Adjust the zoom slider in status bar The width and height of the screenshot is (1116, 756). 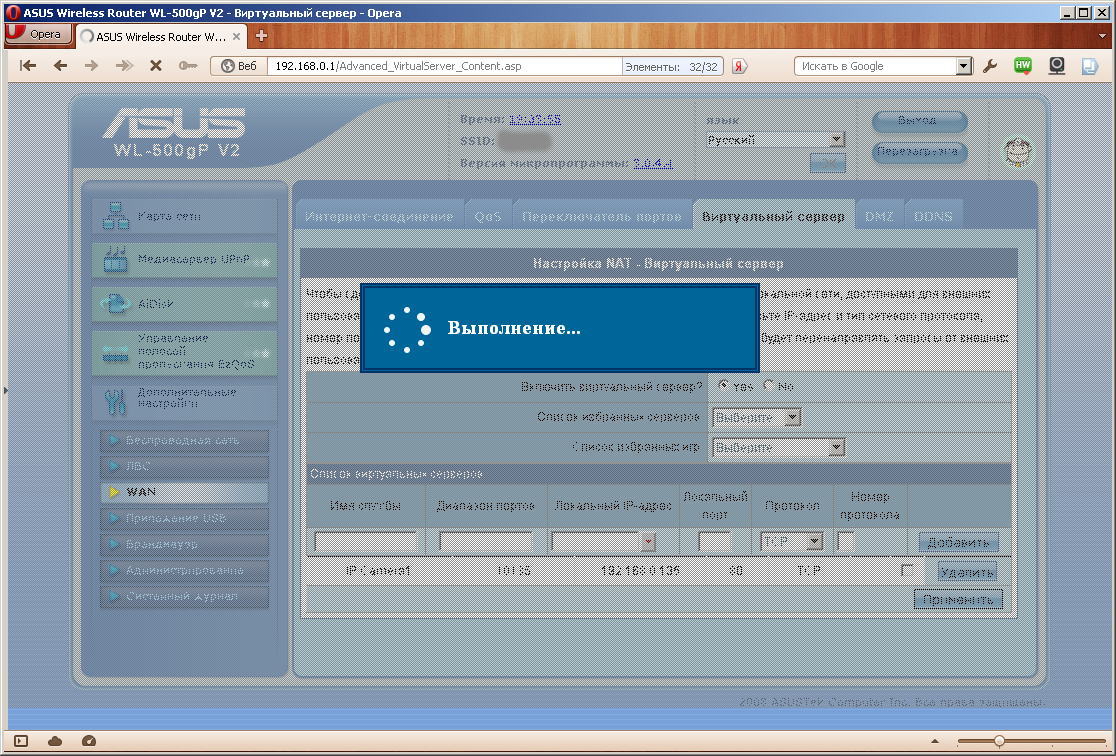click(999, 741)
